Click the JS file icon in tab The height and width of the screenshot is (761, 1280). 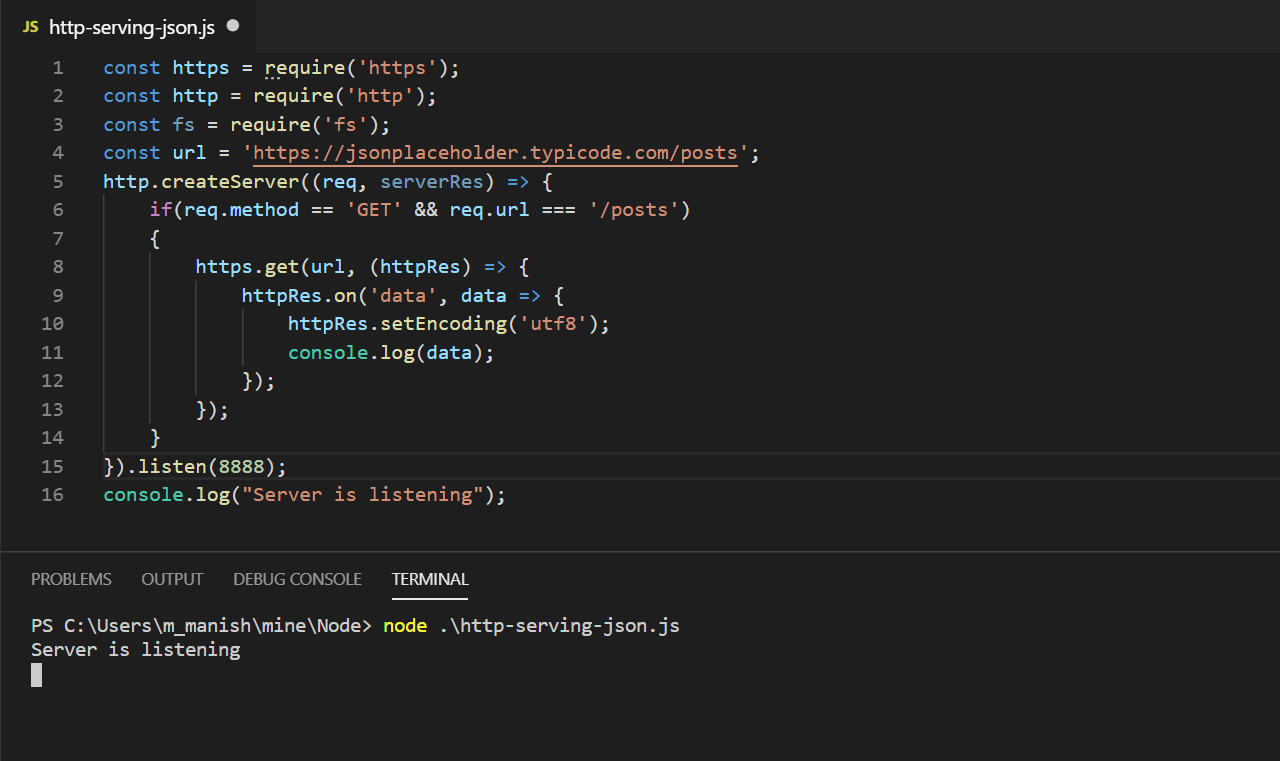(30, 28)
